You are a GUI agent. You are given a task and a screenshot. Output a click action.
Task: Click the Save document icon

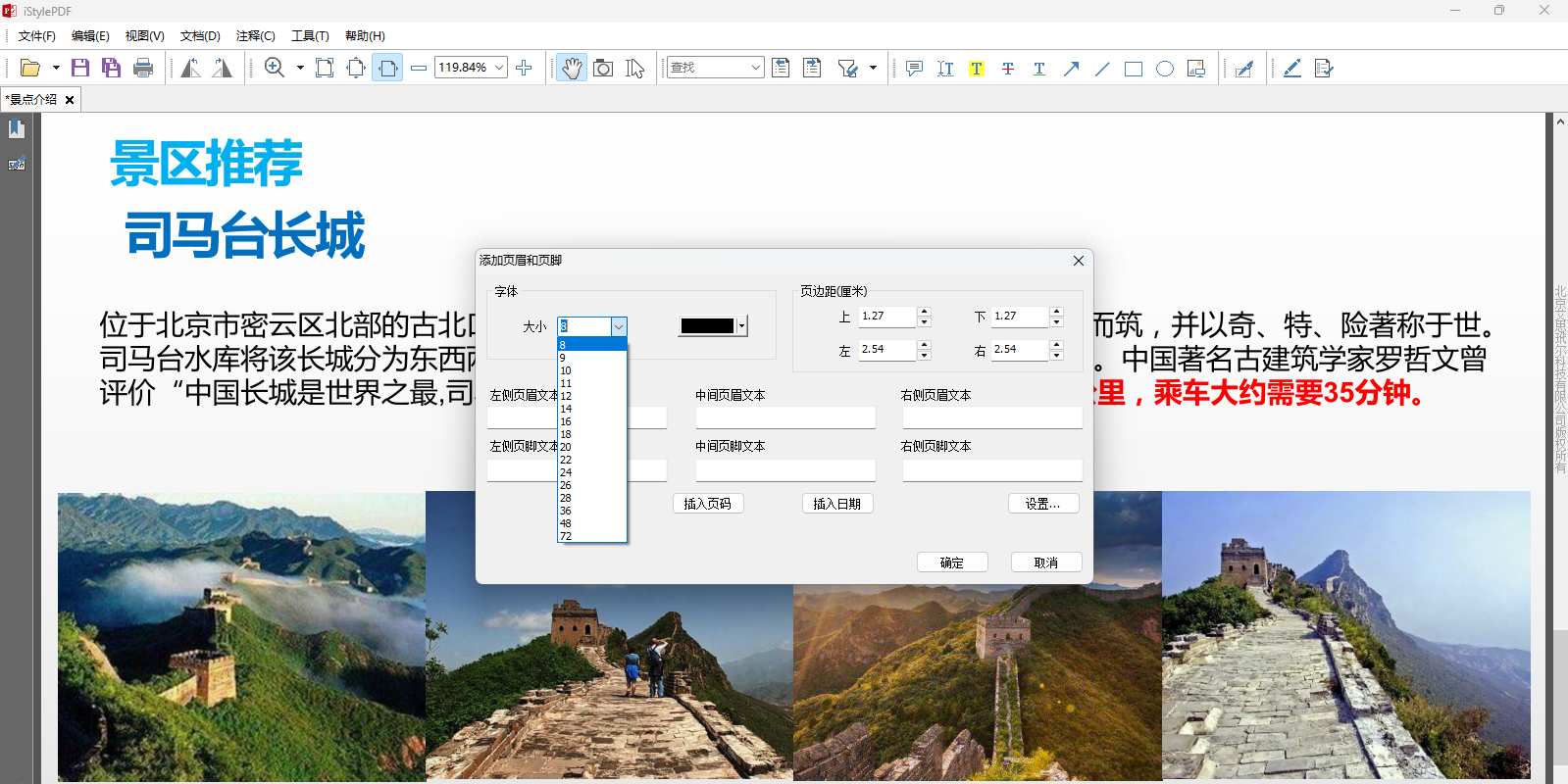point(80,68)
